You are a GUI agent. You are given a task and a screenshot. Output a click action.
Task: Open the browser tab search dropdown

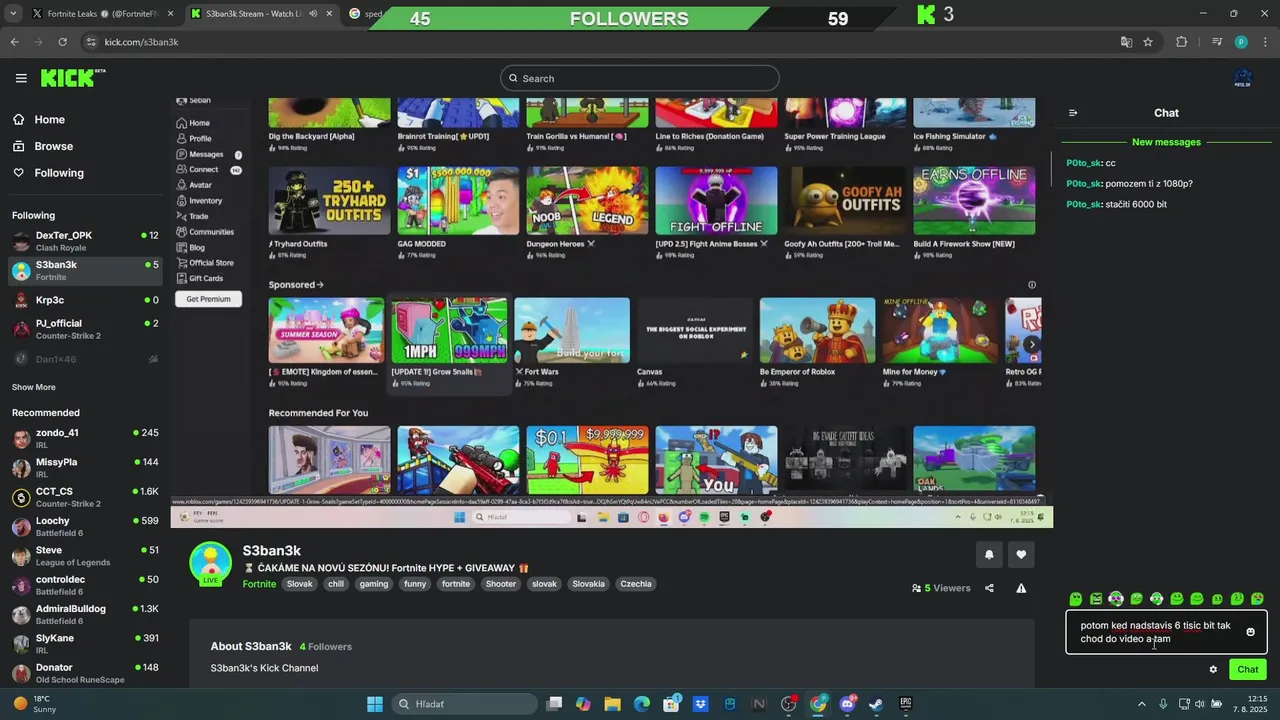(13, 14)
